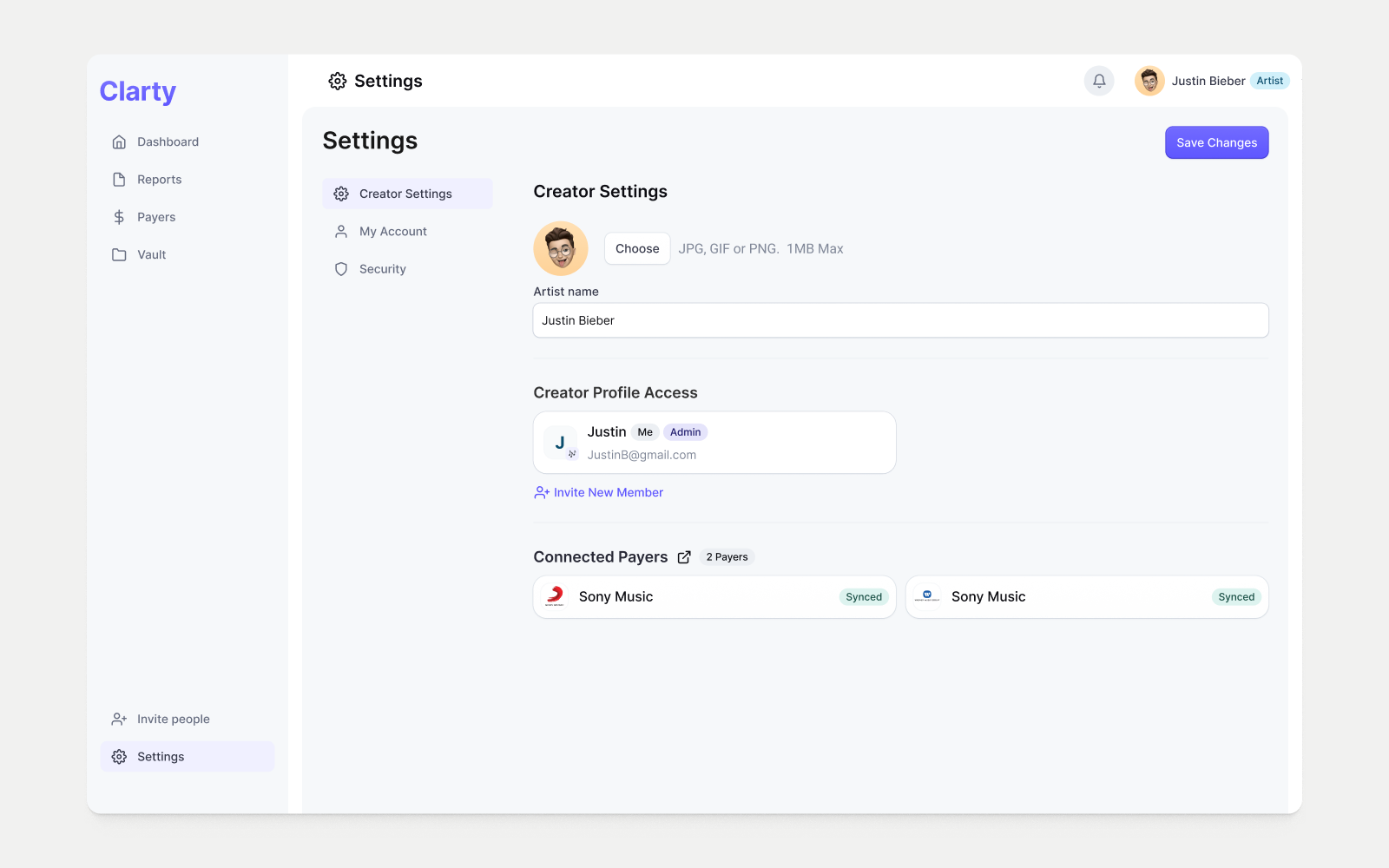Viewport: 1389px width, 868px height.
Task: Click the Reports document icon
Action: click(x=119, y=180)
